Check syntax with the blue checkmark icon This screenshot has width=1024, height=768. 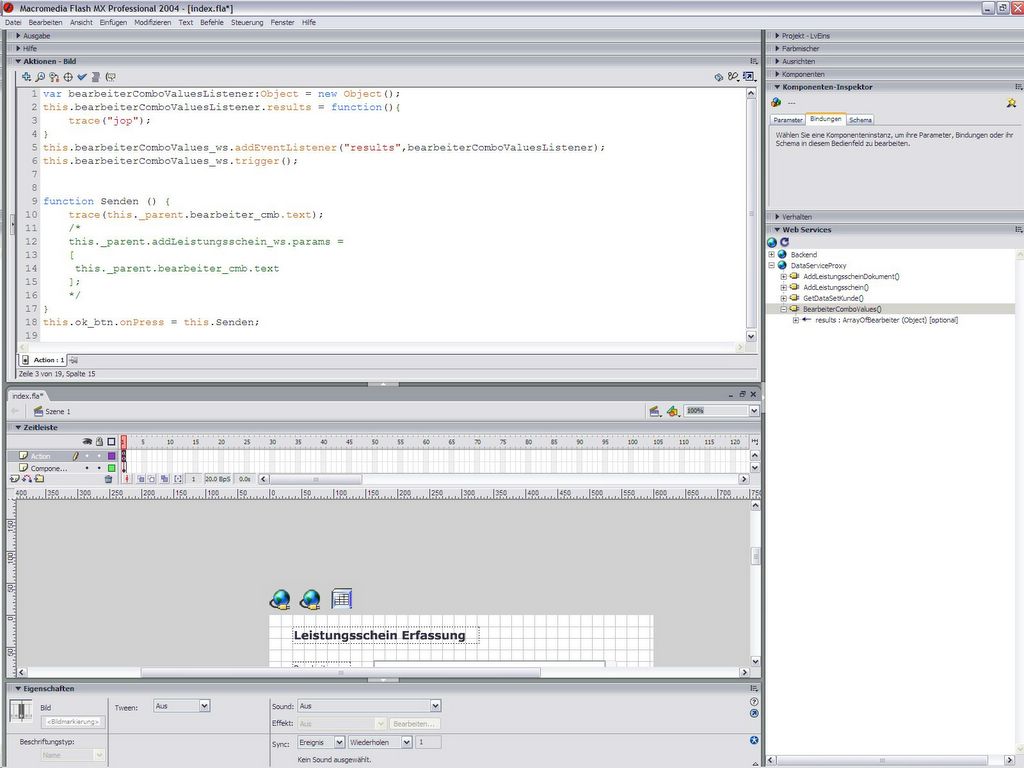82,77
